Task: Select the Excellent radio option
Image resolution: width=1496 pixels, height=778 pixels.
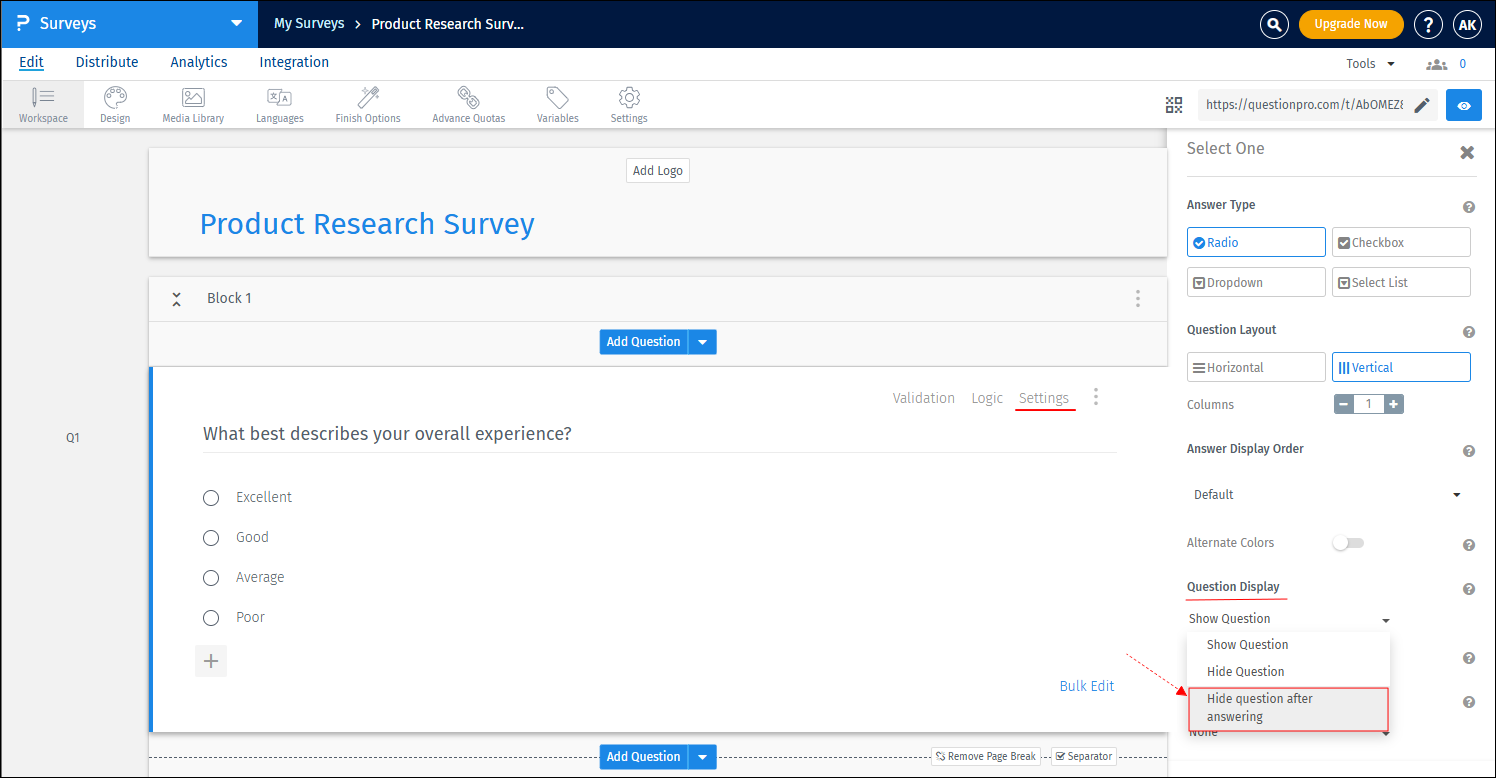Action: pyautogui.click(x=211, y=497)
